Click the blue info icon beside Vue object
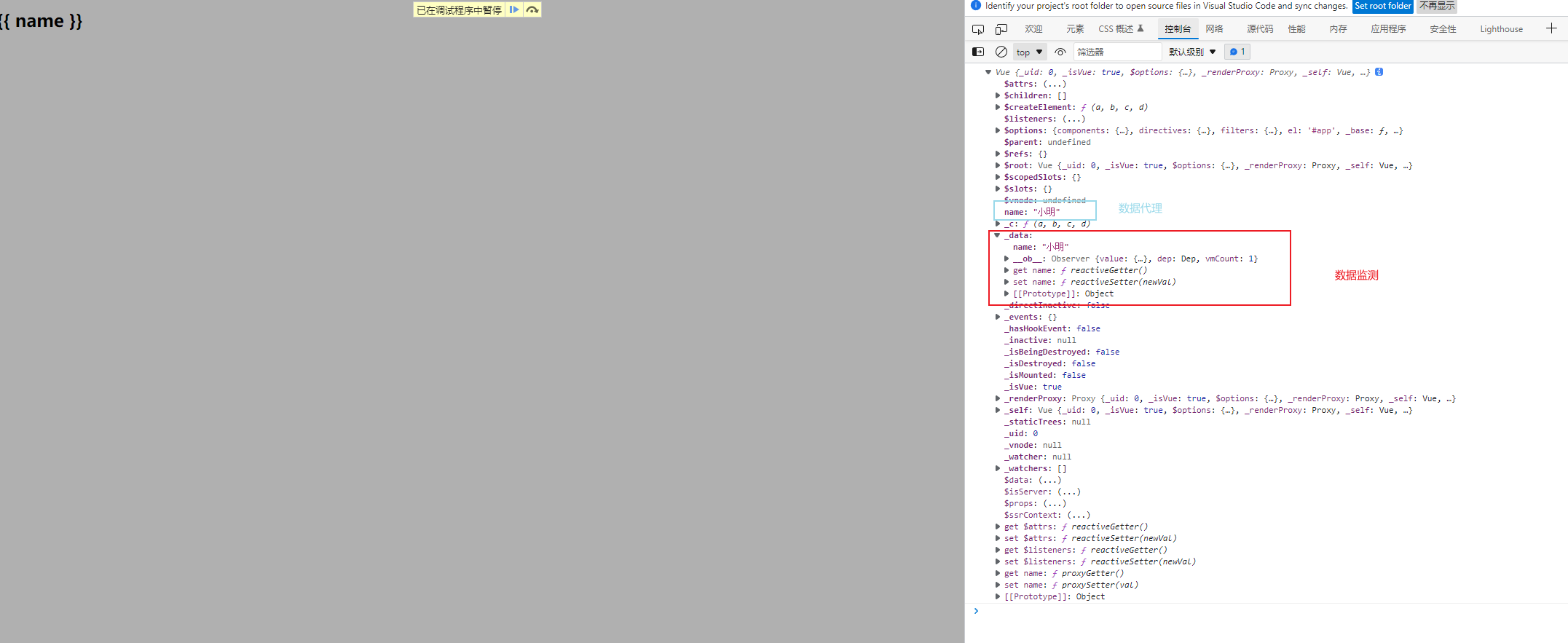Screen dimensions: 1568x643 pyautogui.click(x=1379, y=72)
